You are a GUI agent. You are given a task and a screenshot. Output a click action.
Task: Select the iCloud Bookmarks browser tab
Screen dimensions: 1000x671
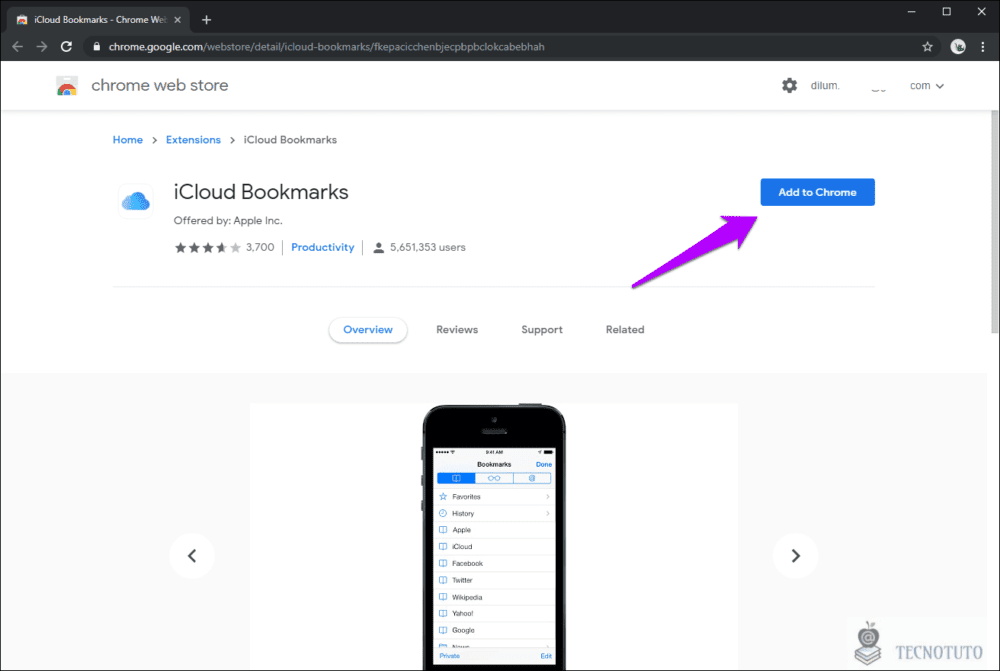[99, 20]
